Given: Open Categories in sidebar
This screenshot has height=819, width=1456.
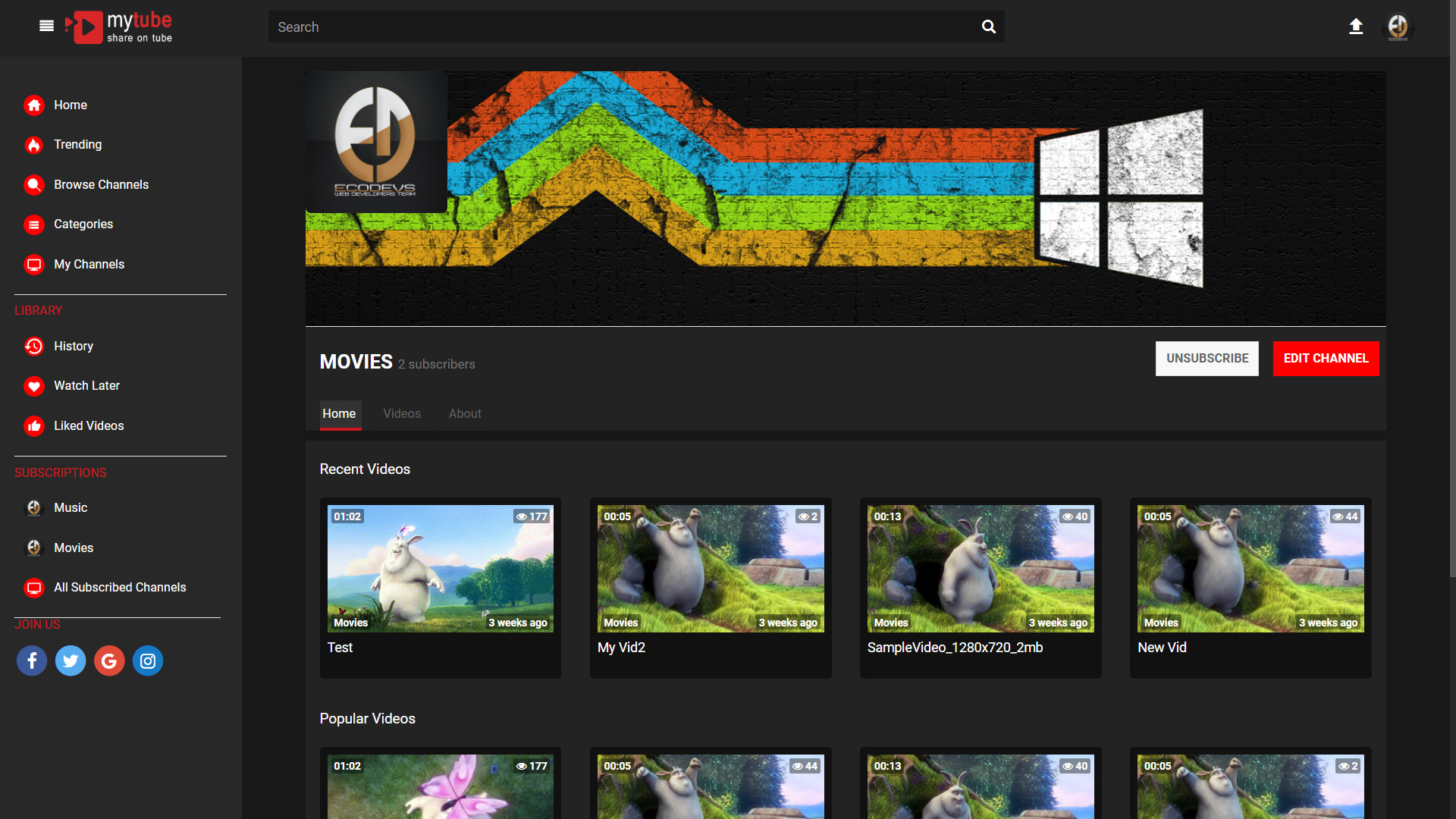Looking at the screenshot, I should tap(83, 224).
